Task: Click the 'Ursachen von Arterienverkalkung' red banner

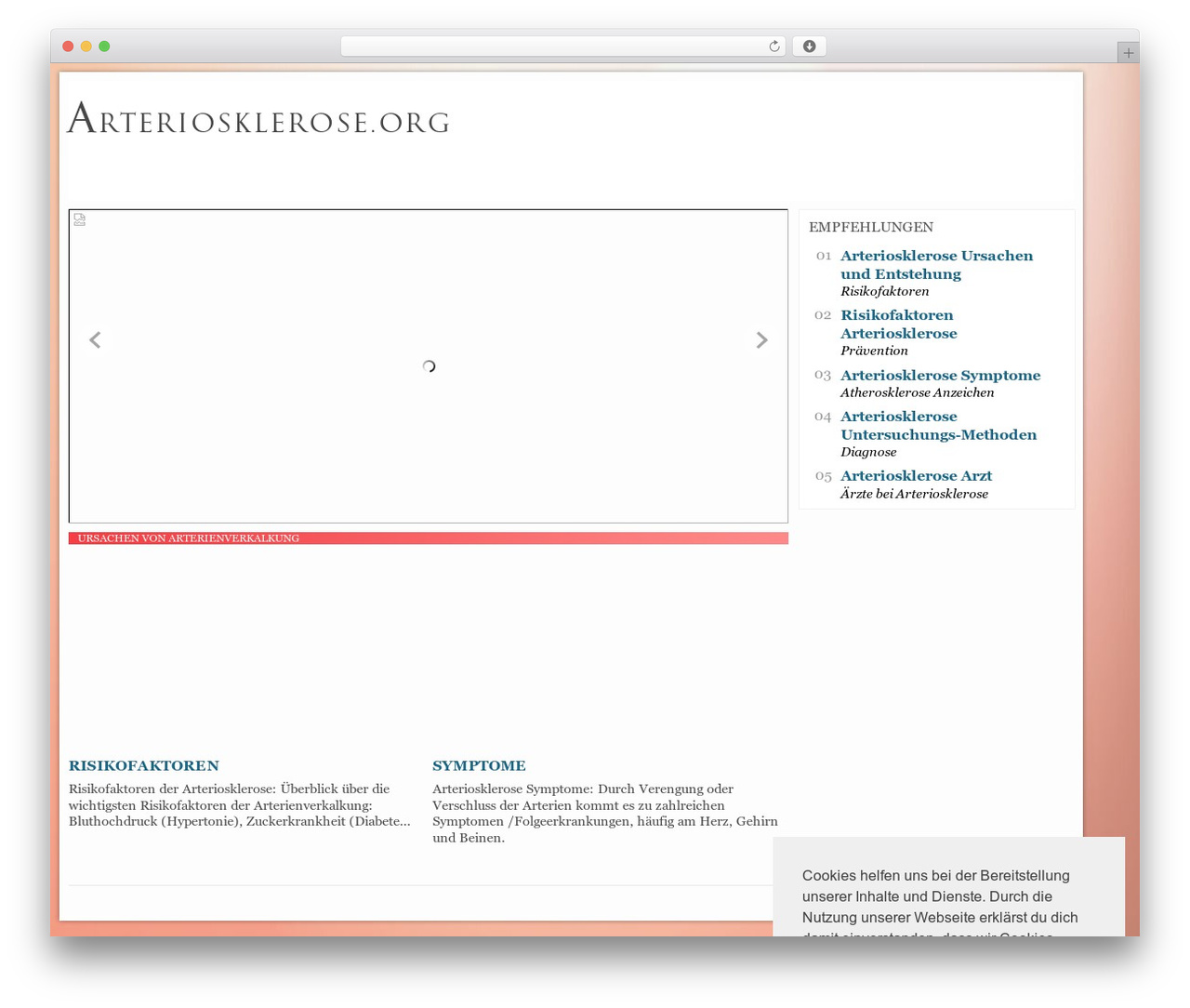Action: 429,538
